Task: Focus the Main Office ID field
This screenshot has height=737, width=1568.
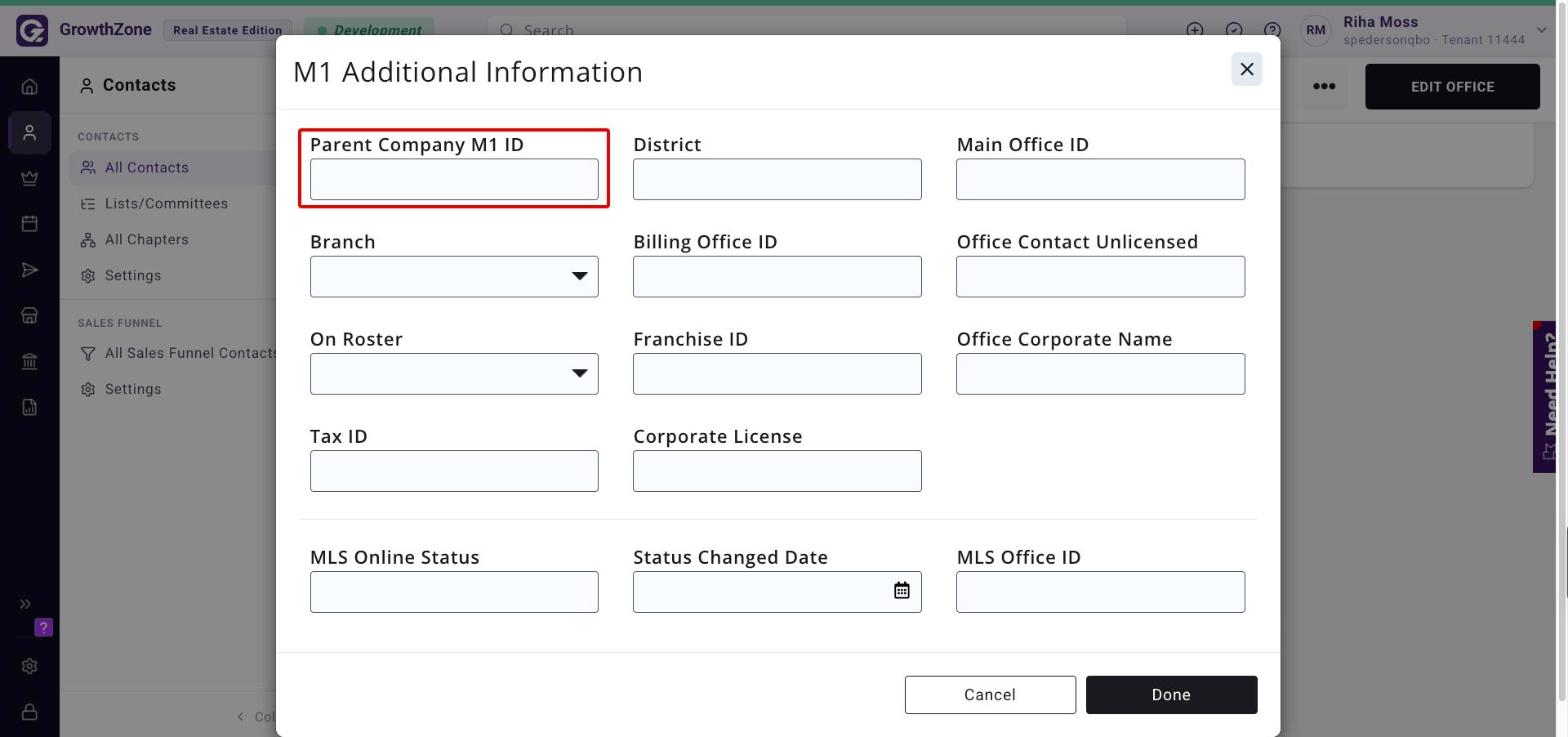Action: pyautogui.click(x=1100, y=179)
